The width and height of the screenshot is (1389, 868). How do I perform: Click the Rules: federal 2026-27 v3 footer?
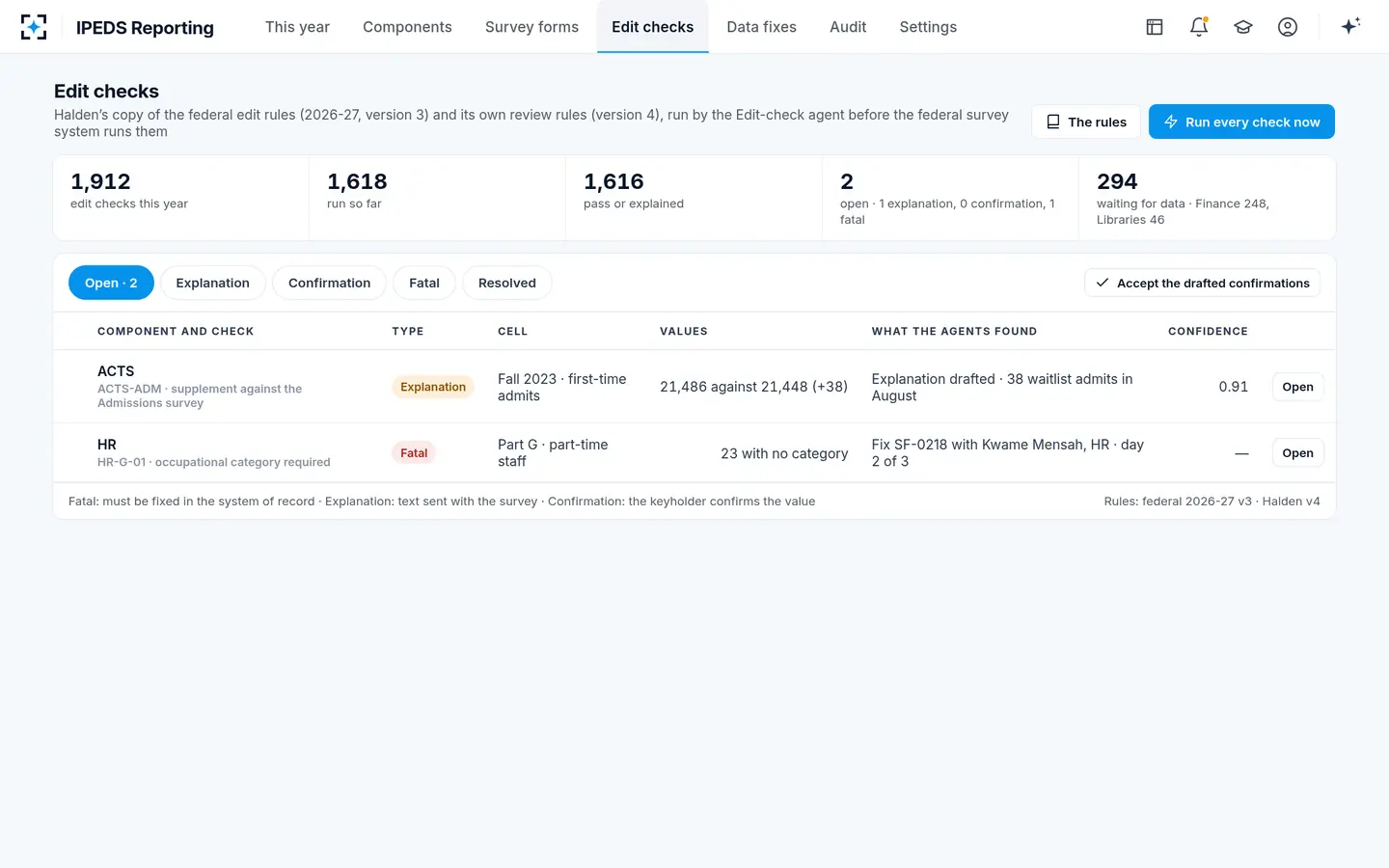(1212, 502)
